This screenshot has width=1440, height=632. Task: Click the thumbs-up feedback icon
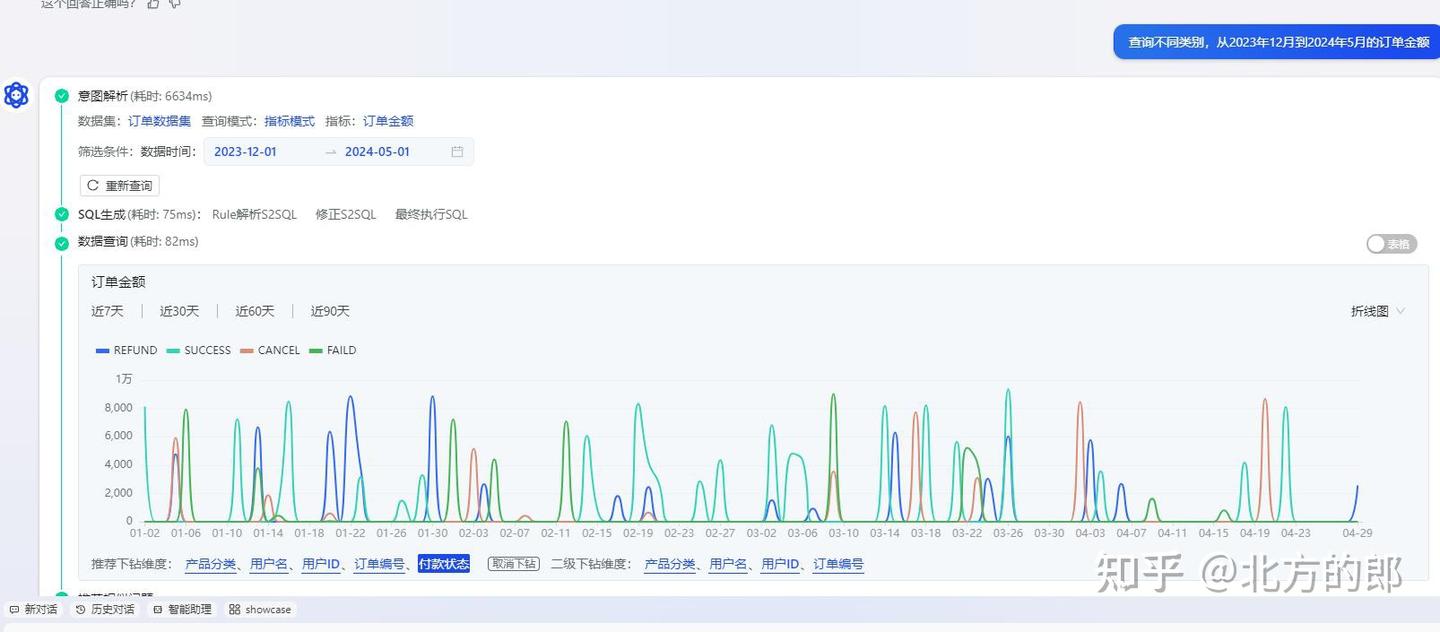click(x=153, y=4)
